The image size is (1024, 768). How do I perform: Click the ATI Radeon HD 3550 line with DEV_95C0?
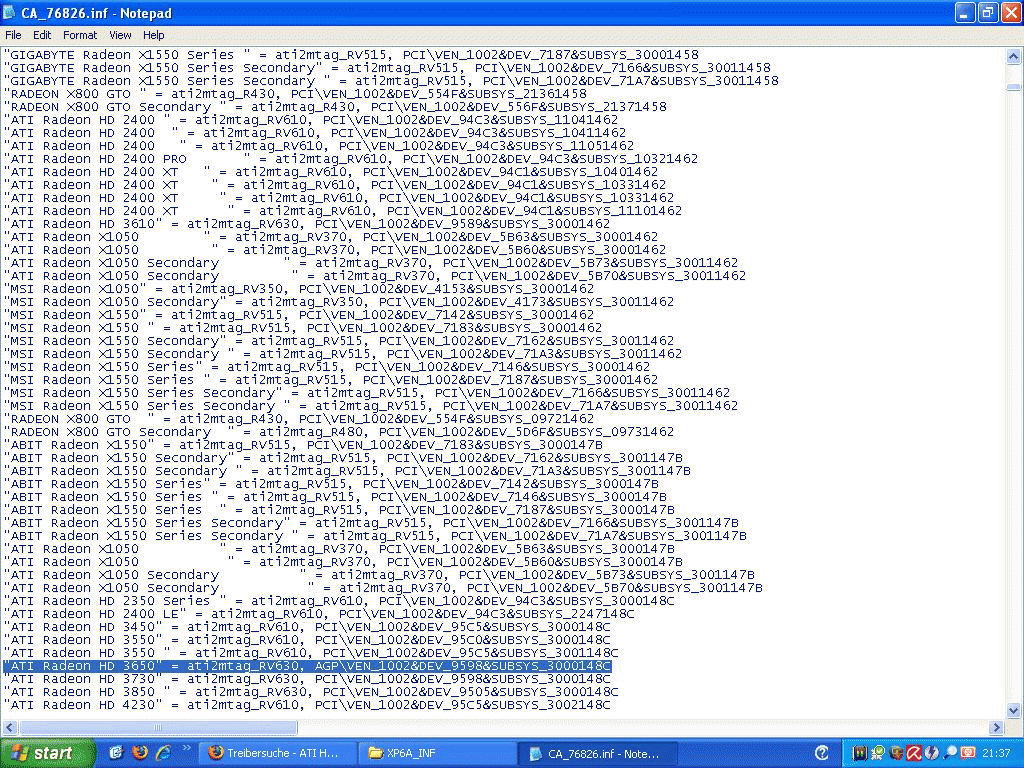[308, 640]
